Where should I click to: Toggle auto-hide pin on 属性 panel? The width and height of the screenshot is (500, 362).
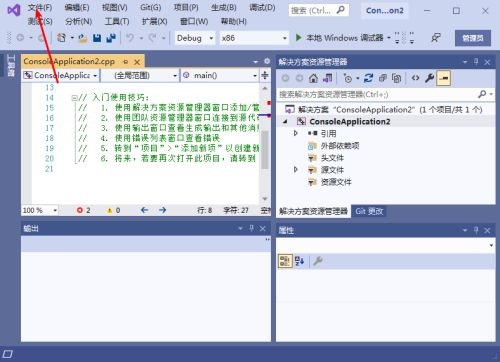(x=476, y=230)
